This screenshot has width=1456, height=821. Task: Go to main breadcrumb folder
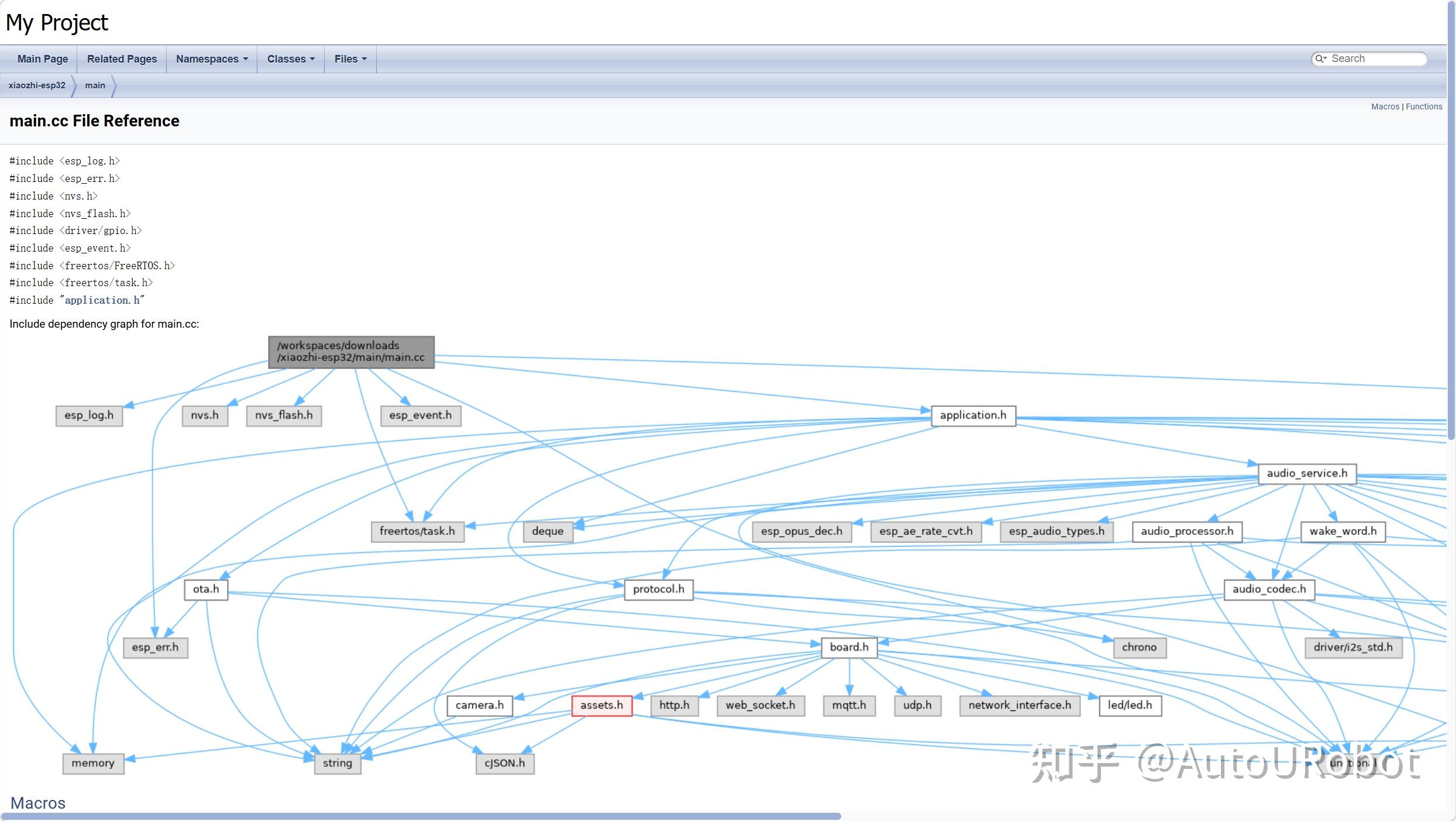(x=95, y=85)
